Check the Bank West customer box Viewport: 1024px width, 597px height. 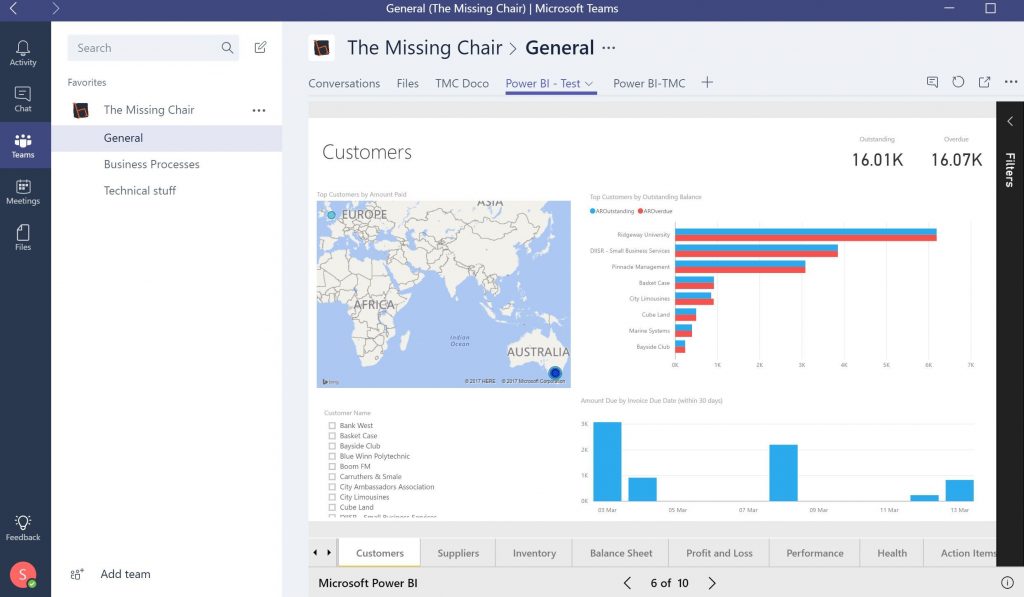pos(332,426)
